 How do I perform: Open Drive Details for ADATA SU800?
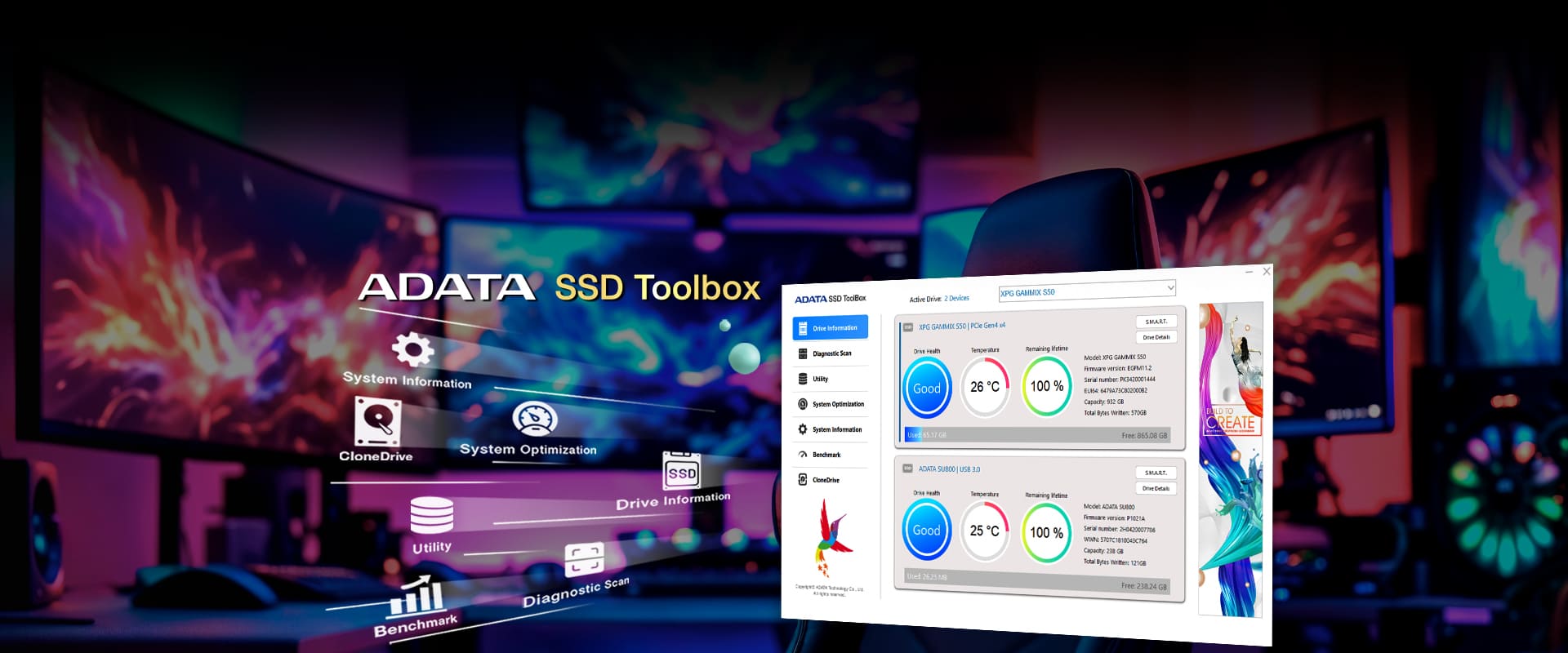1156,488
